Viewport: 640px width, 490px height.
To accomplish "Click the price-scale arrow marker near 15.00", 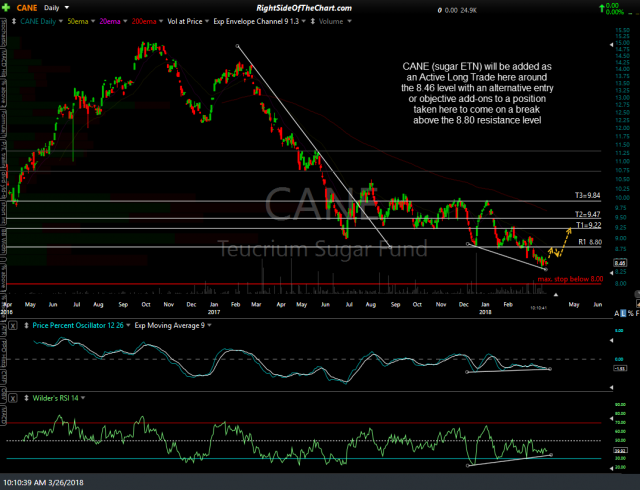I will [611, 45].
